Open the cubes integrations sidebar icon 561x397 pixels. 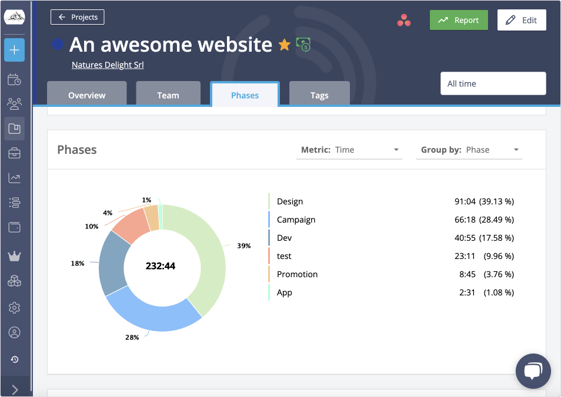pyautogui.click(x=14, y=281)
